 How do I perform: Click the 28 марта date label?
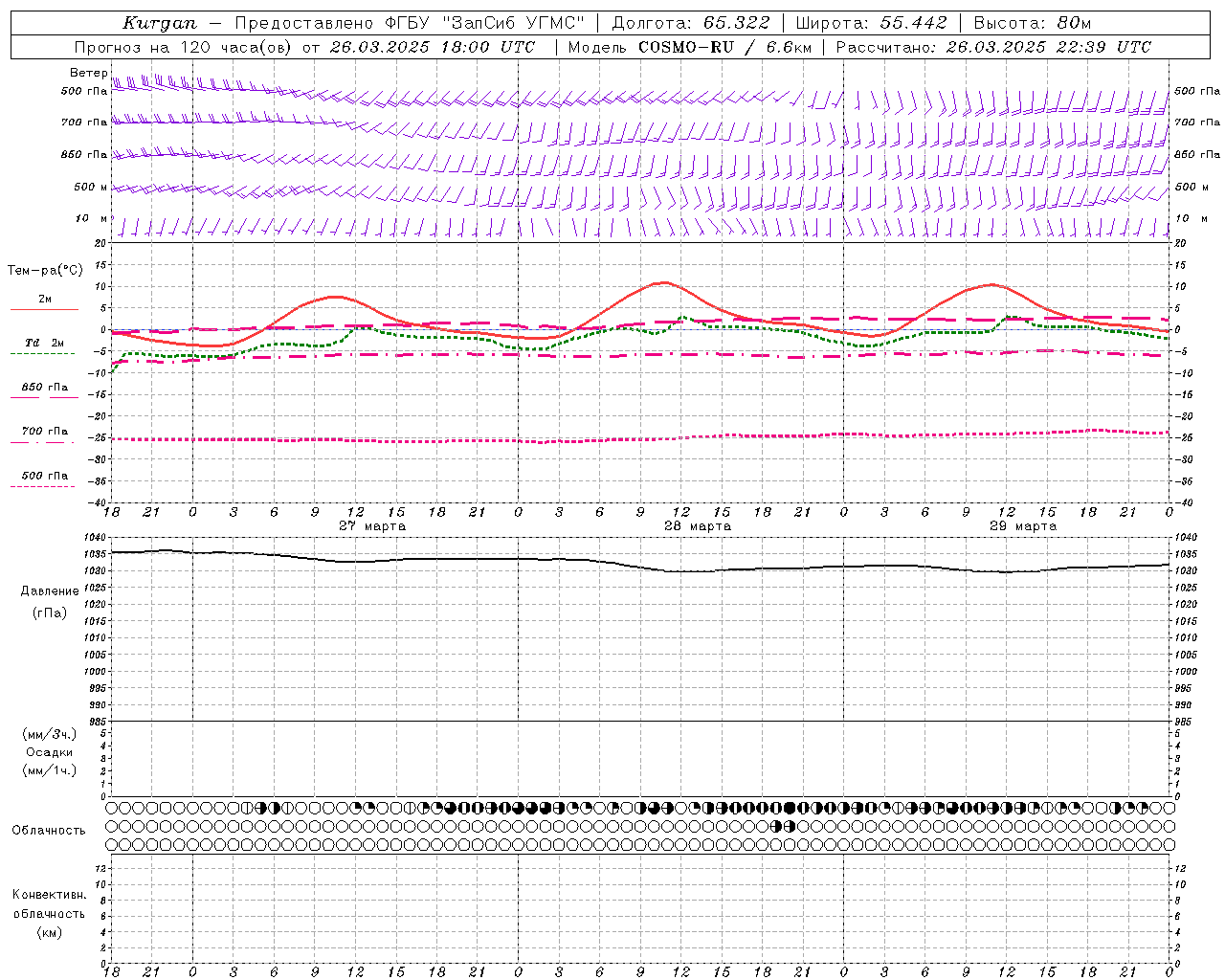click(x=698, y=526)
